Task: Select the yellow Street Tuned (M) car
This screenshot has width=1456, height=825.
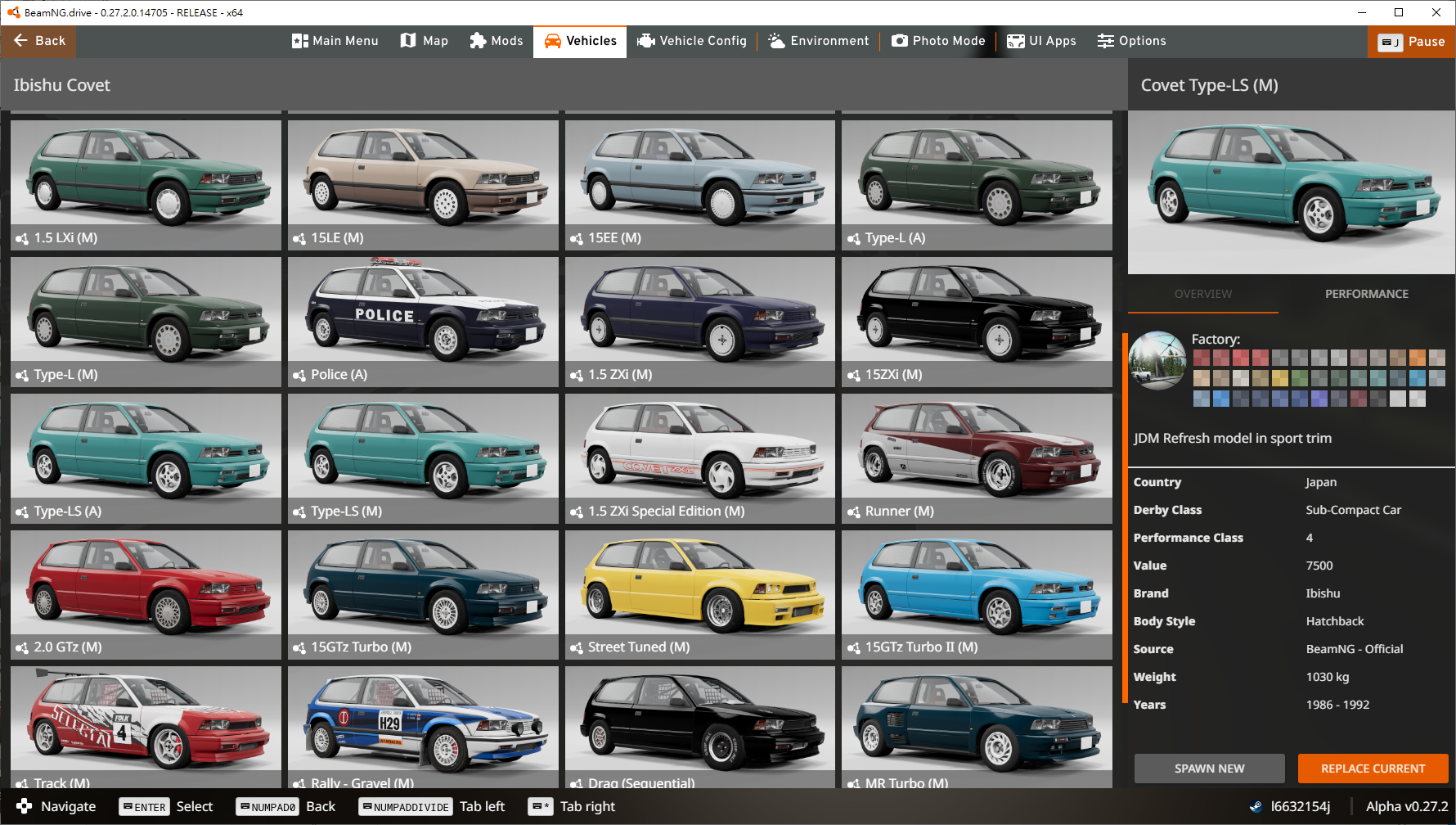Action: coord(699,593)
